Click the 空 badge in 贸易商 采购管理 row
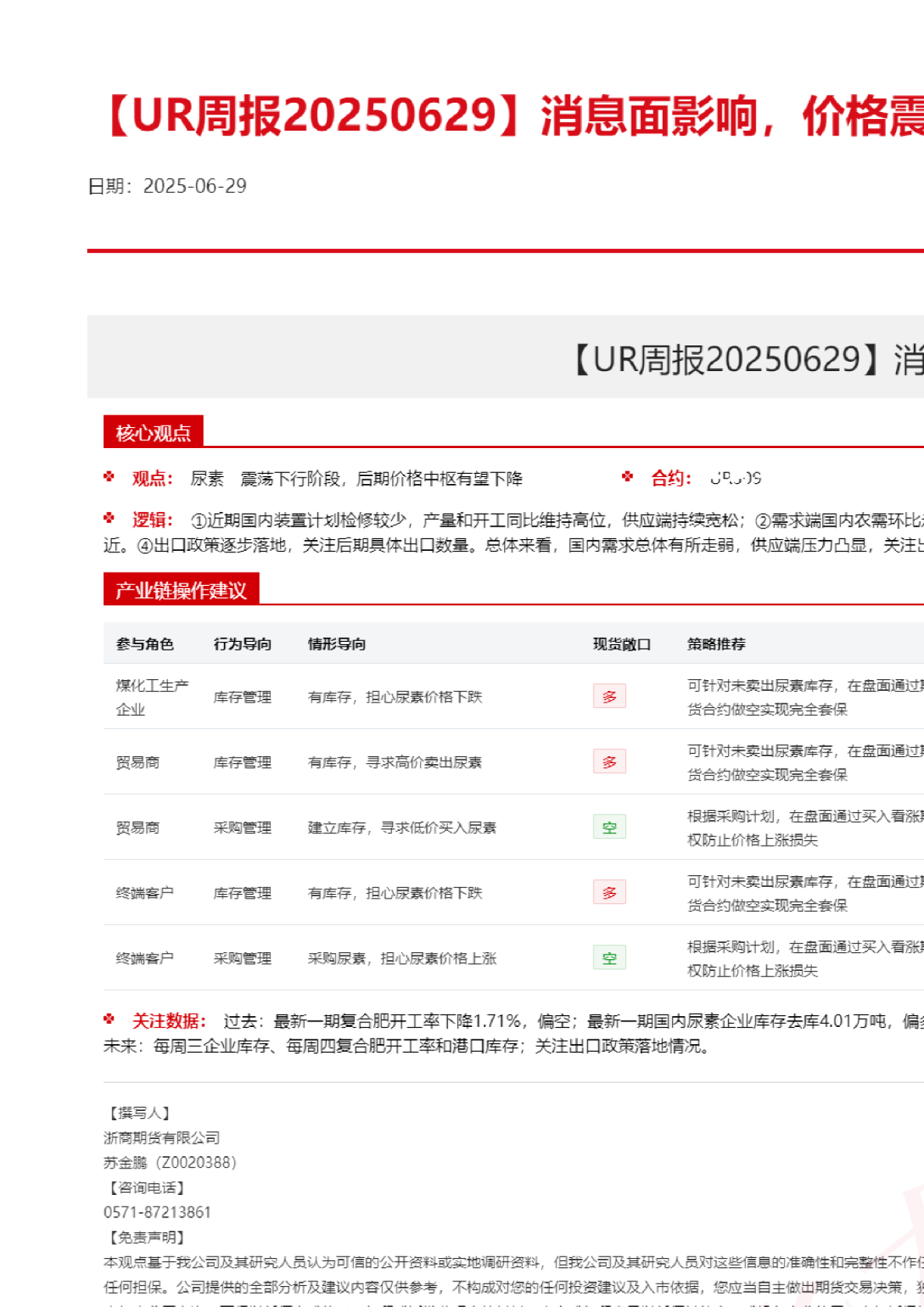The image size is (924, 1307). pos(609,827)
